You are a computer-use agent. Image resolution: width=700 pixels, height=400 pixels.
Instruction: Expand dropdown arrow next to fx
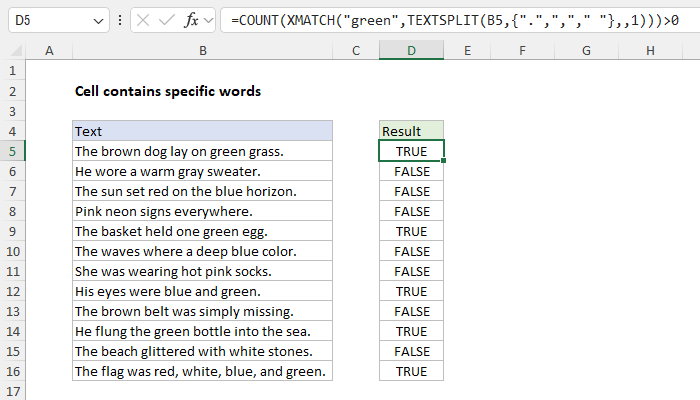click(208, 21)
